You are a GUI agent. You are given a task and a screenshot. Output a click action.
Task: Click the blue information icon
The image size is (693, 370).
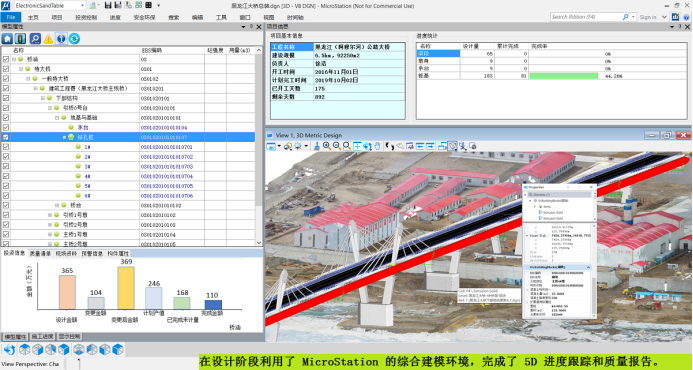click(61, 39)
